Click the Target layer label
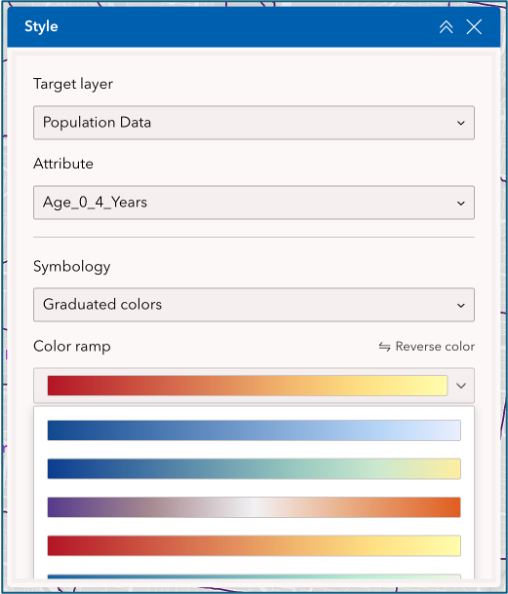 (73, 84)
